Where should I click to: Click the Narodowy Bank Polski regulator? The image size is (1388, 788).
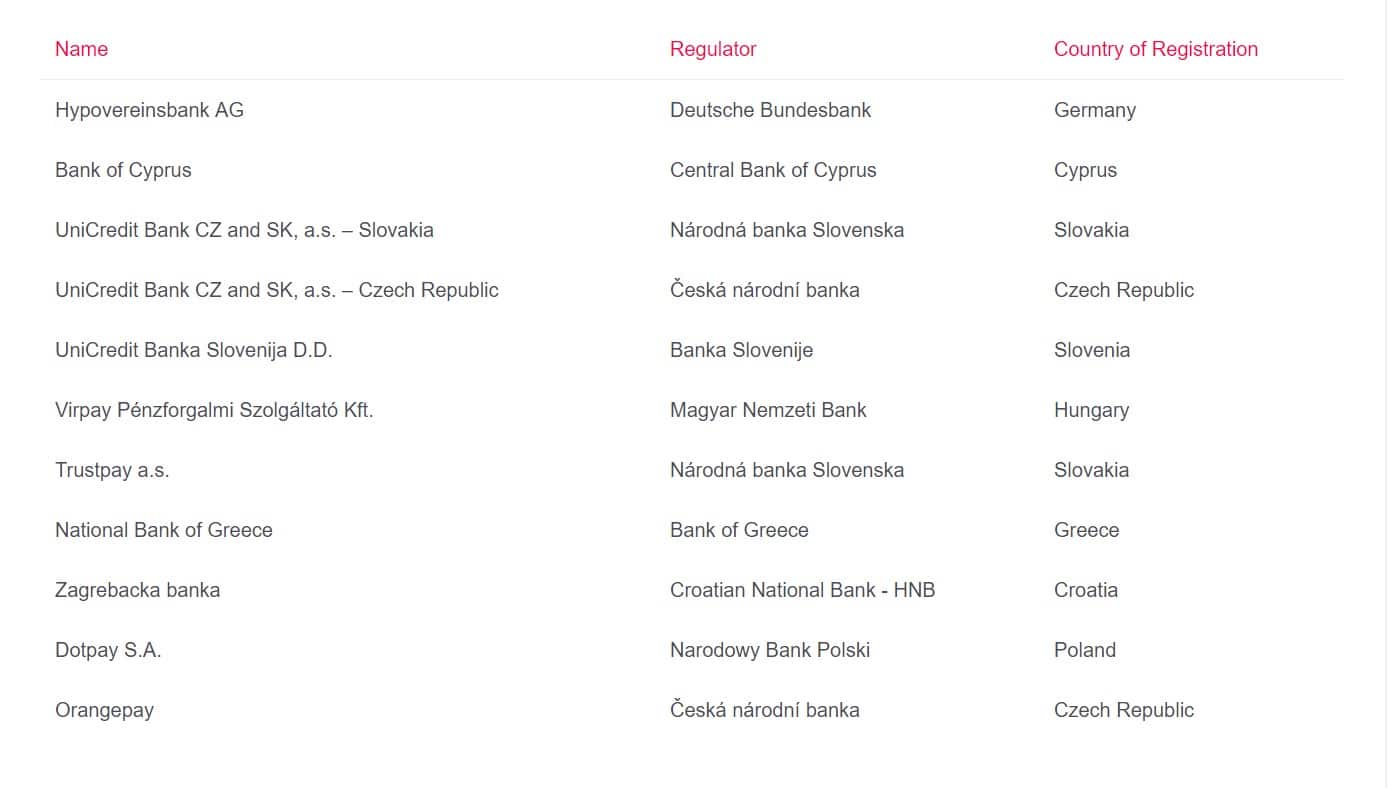(770, 650)
